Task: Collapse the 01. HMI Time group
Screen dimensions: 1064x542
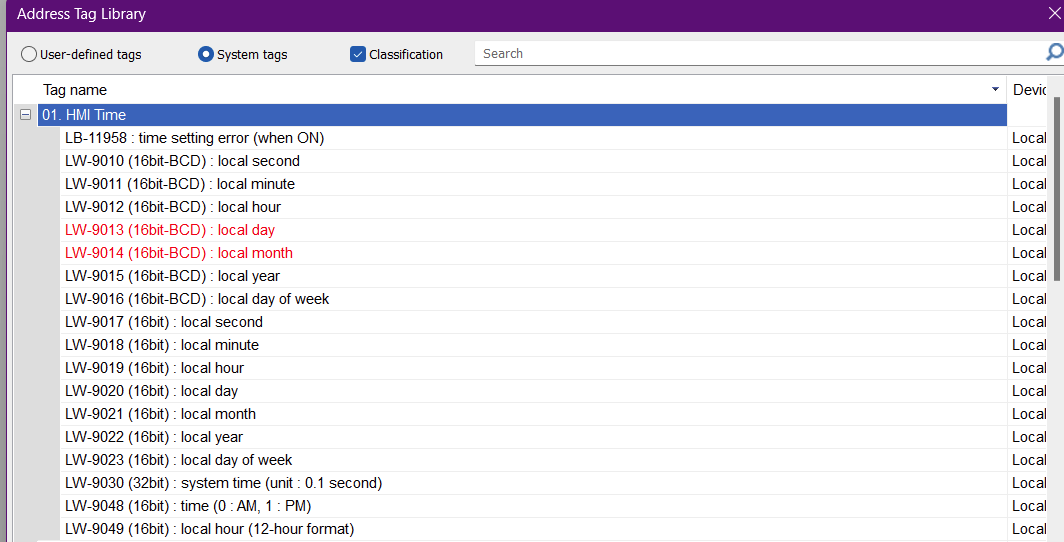Action: pos(26,115)
